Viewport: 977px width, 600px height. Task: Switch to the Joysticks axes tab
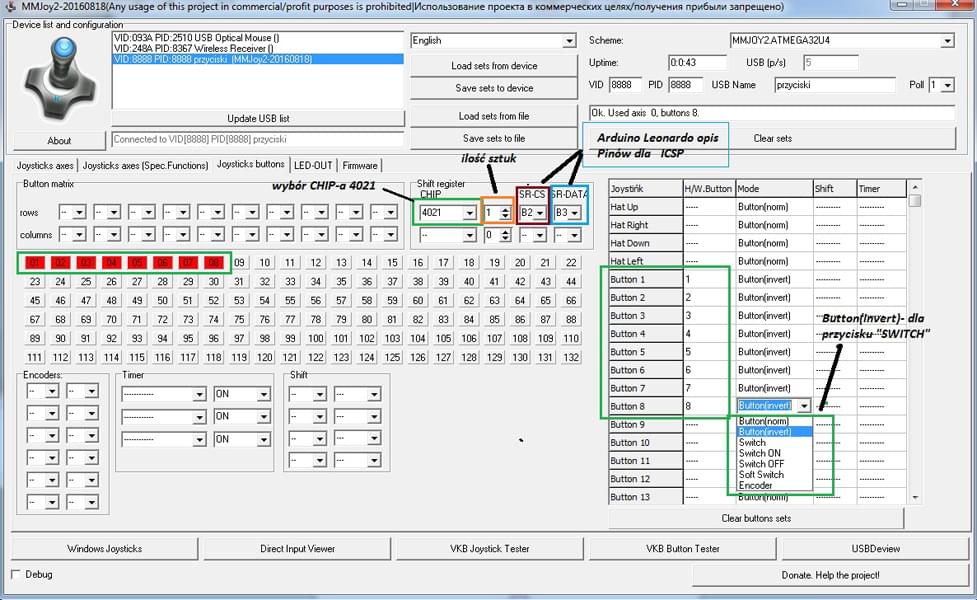point(46,165)
